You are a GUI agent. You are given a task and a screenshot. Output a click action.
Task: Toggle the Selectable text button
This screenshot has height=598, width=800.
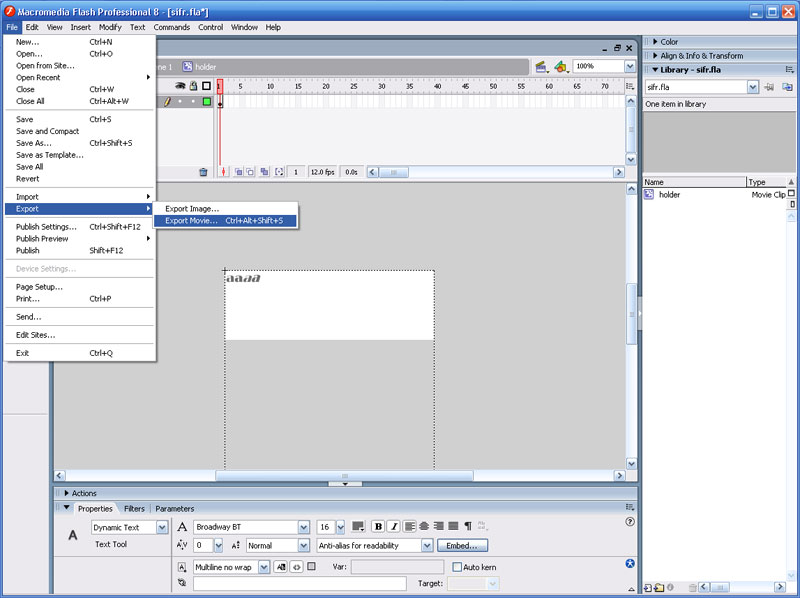click(x=281, y=567)
